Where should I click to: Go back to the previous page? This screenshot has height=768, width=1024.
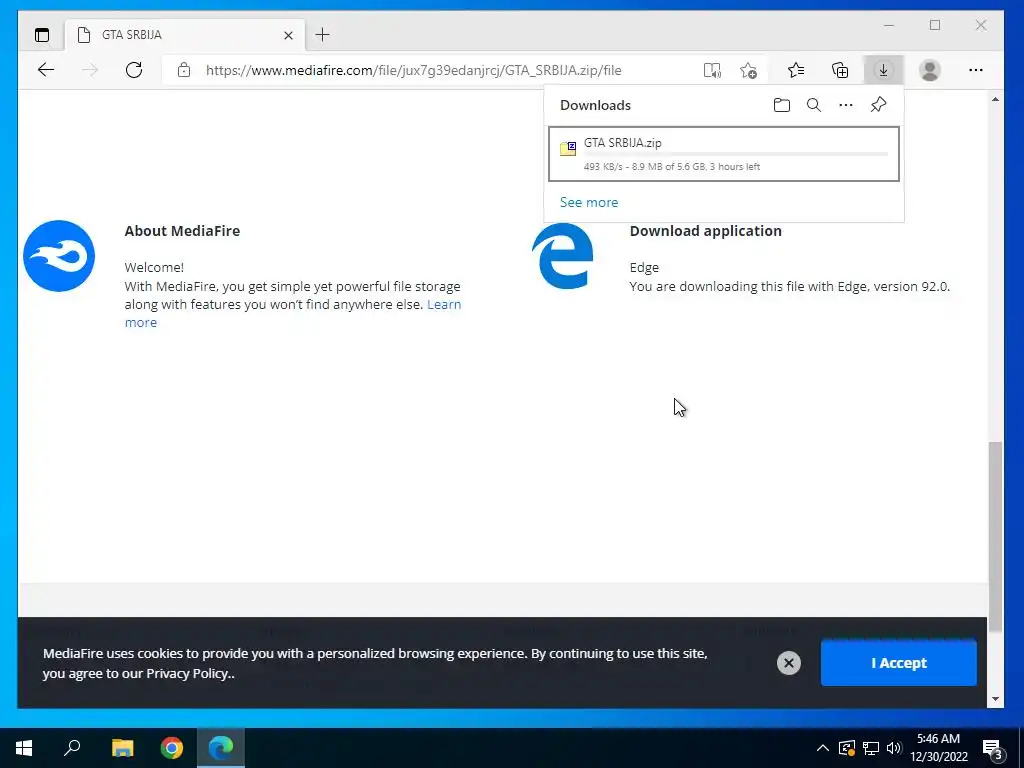point(46,70)
